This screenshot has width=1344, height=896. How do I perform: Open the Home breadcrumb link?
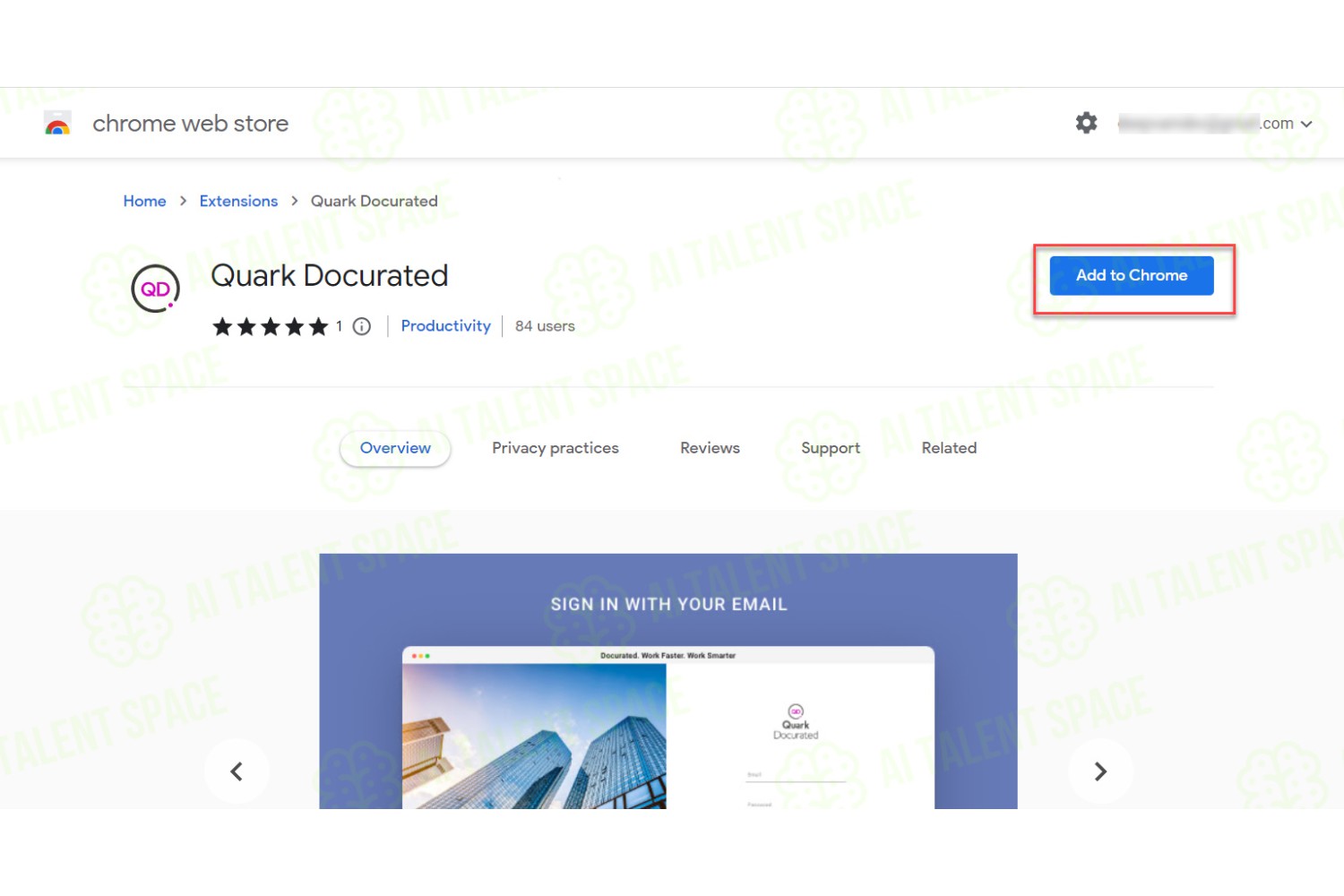(x=144, y=201)
